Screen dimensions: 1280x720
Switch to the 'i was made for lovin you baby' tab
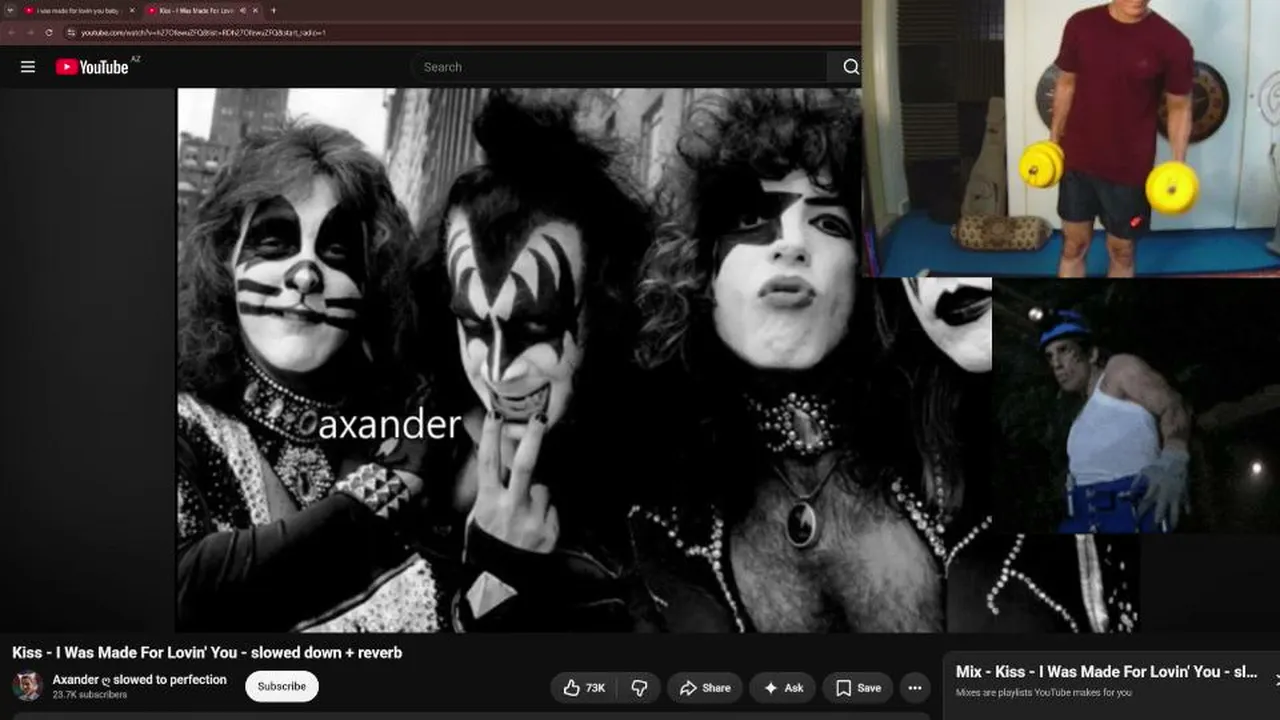point(78,10)
